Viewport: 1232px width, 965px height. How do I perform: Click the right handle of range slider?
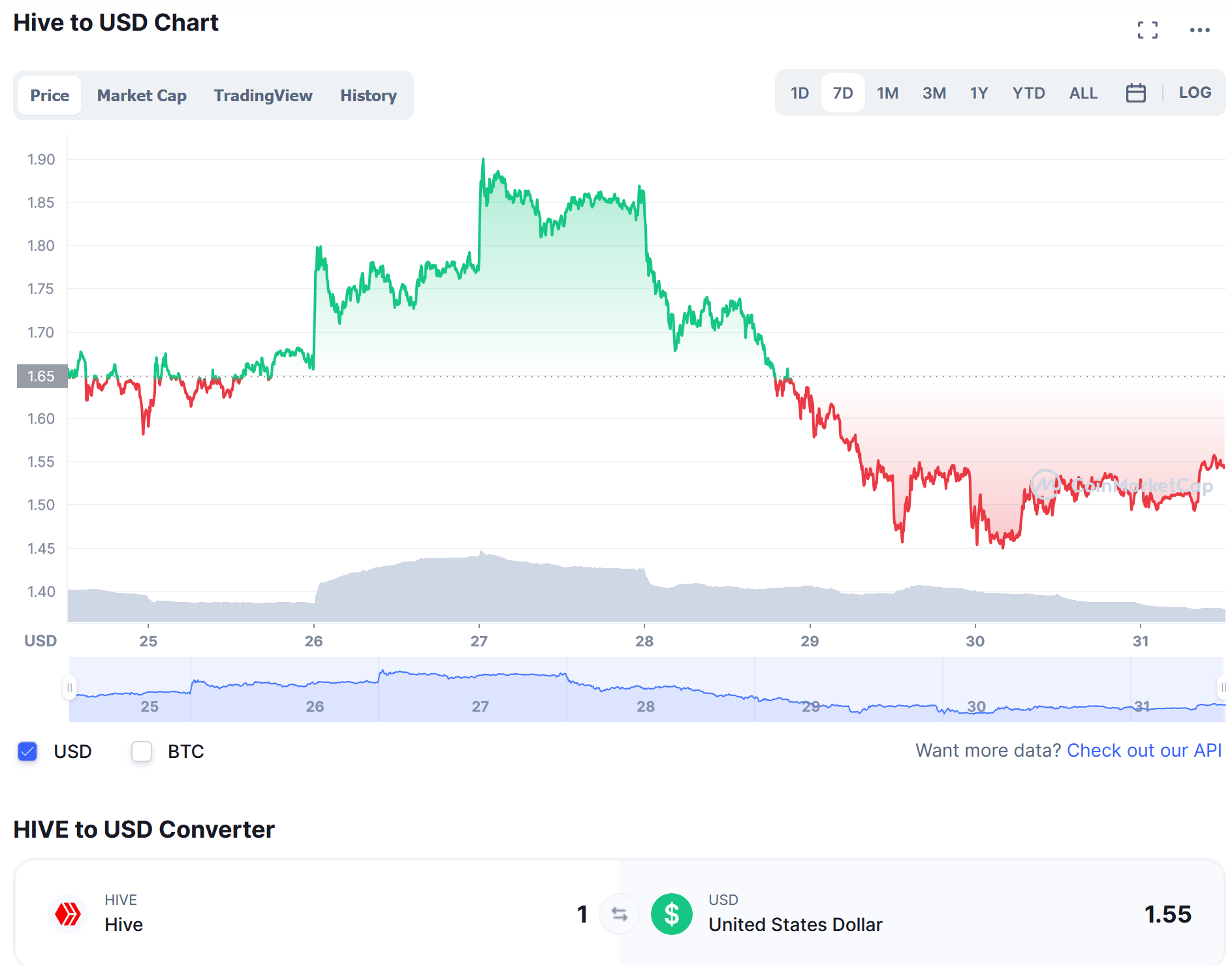(1223, 688)
